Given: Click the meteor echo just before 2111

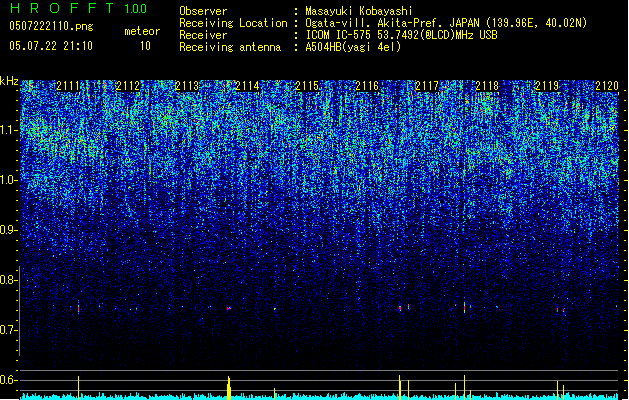Looking at the screenshot, I should point(78,308).
